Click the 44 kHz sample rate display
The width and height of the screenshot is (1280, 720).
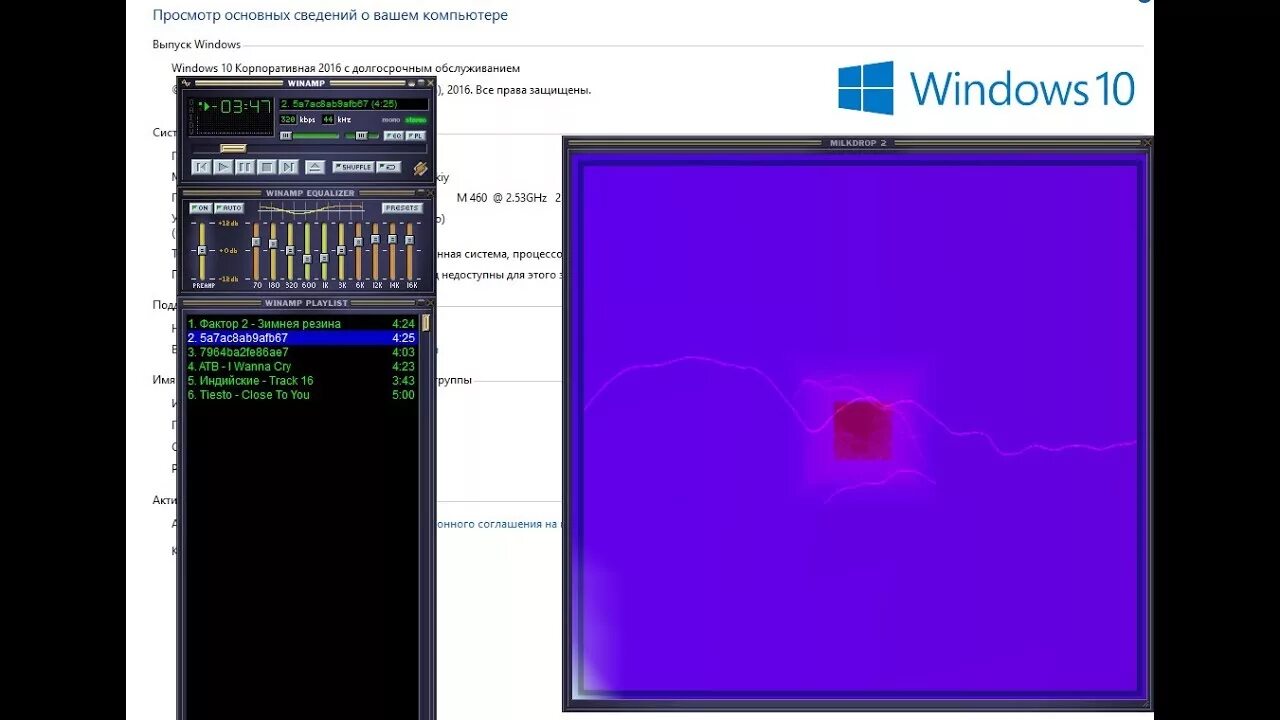(328, 119)
